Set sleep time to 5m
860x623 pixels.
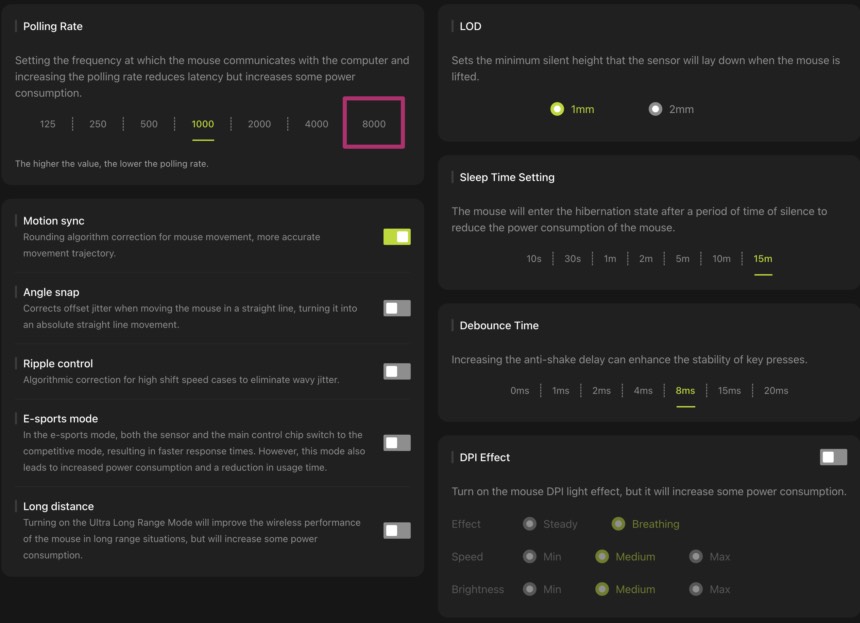pos(682,259)
